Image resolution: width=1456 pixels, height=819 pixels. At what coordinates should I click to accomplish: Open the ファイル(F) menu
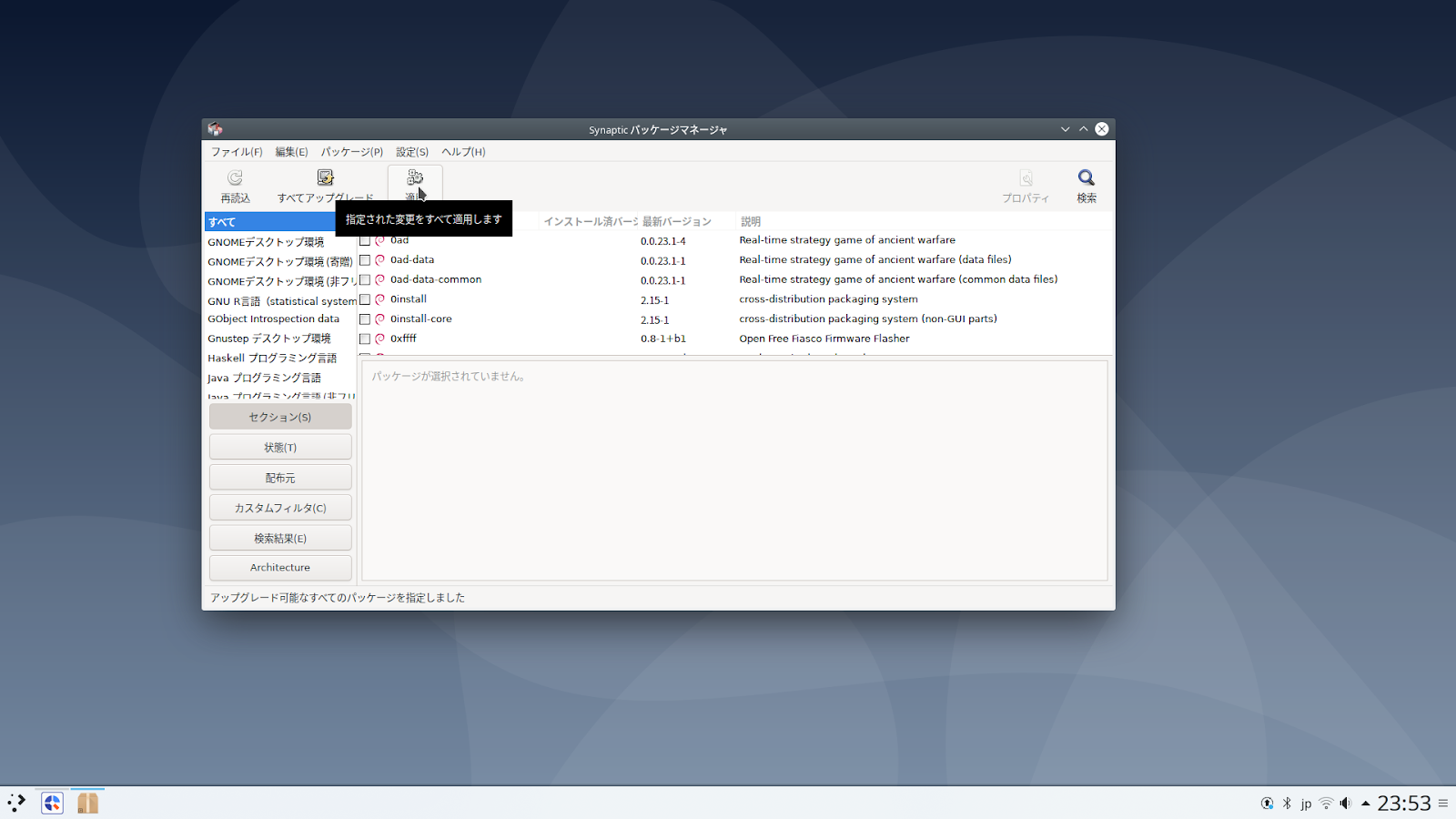(237, 152)
